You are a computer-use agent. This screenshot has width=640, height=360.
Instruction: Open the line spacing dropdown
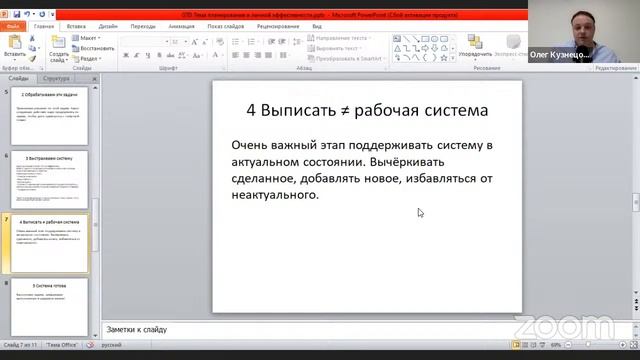pos(297,42)
